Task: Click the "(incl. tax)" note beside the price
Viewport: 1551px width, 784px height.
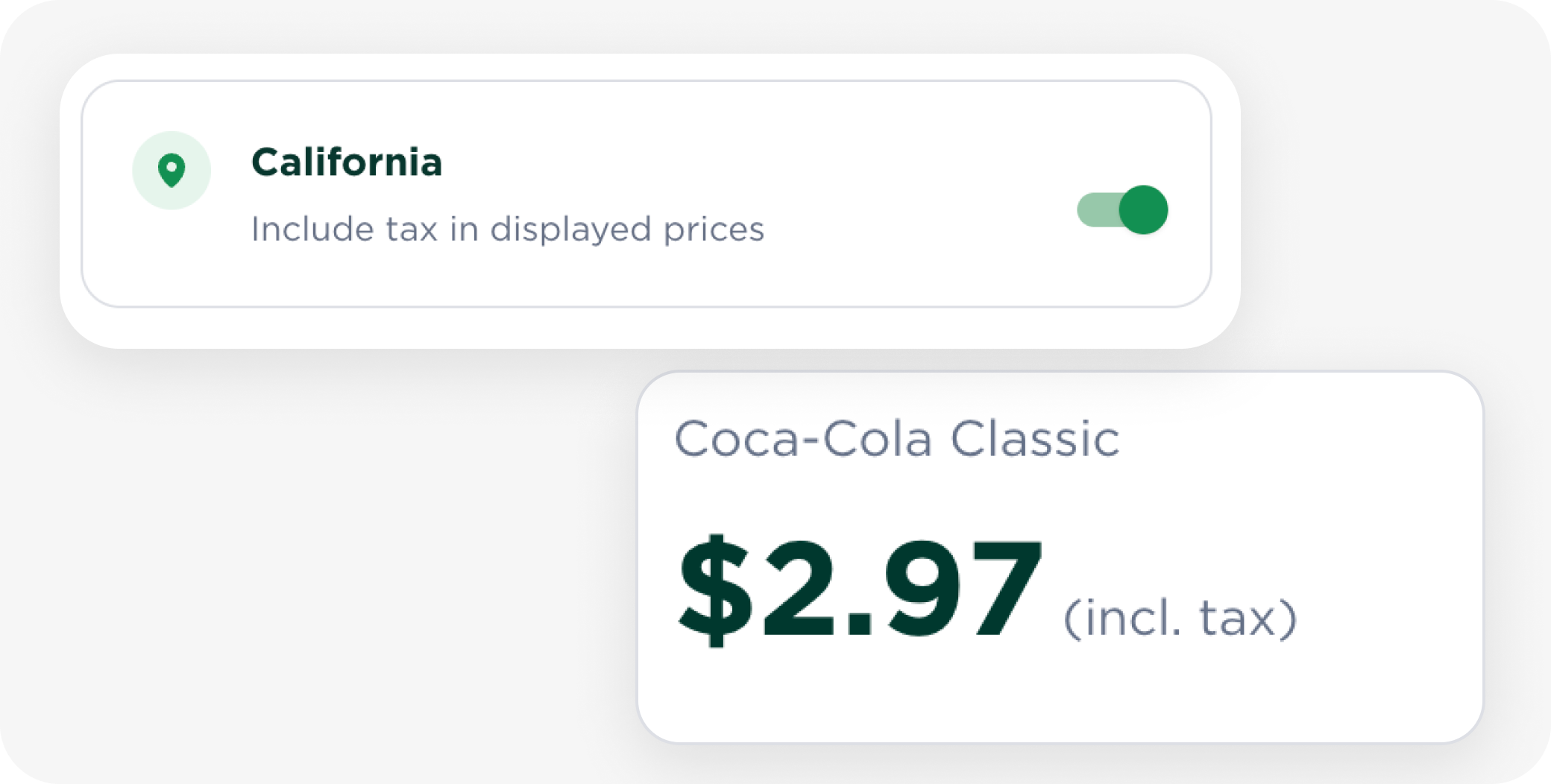Action: (x=1180, y=619)
